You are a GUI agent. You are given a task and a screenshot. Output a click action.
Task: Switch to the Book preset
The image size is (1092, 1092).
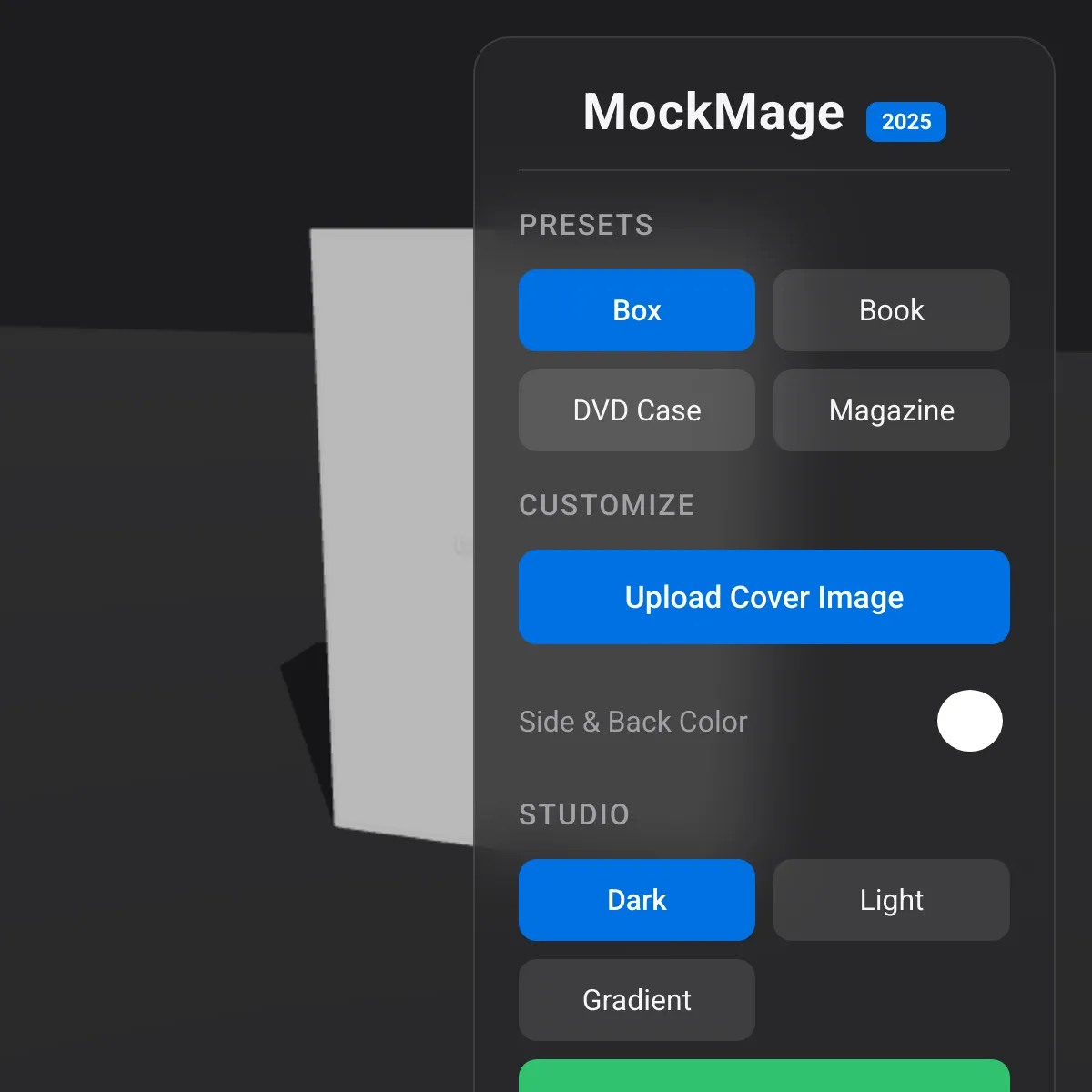pyautogui.click(x=892, y=310)
